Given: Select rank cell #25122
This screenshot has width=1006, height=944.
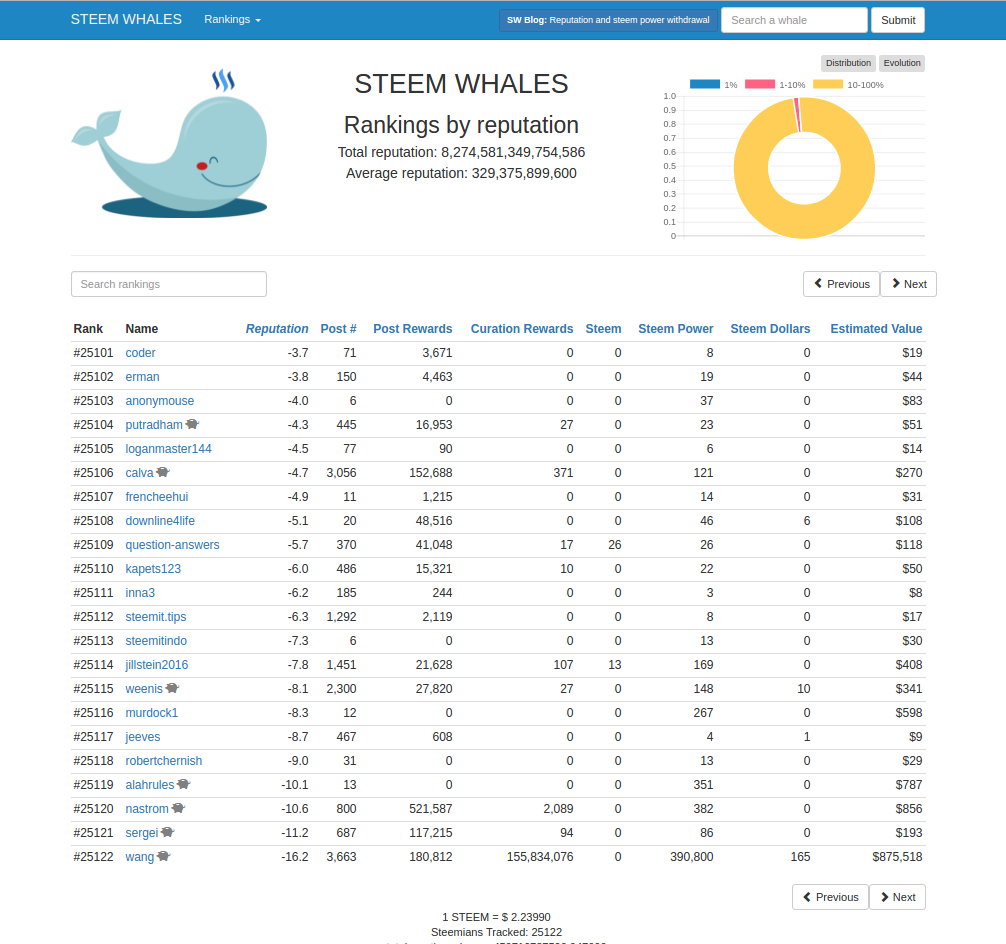Looking at the screenshot, I should [x=93, y=857].
